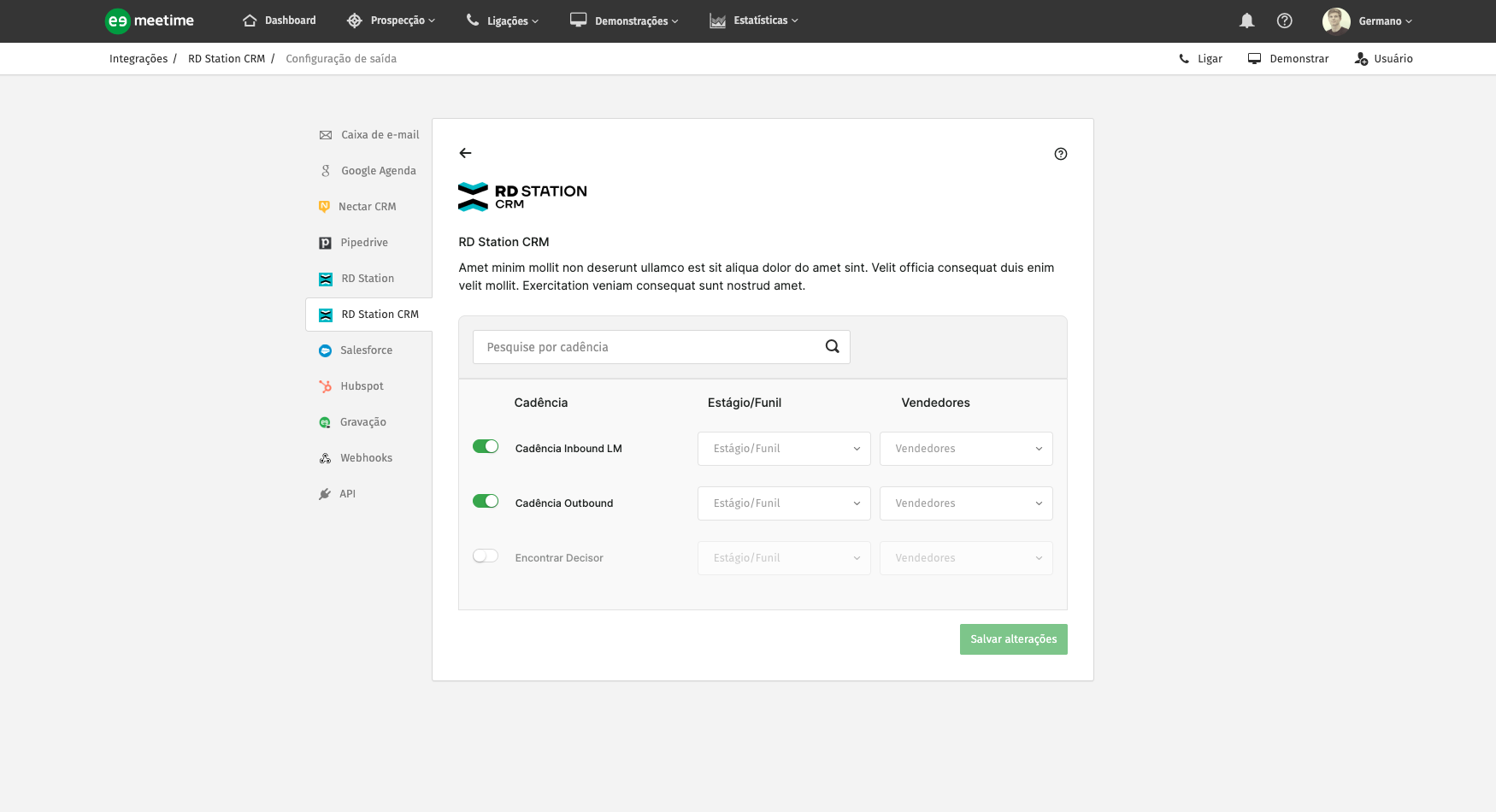Click Configuração de saída breadcrumb text
Image resolution: width=1496 pixels, height=812 pixels.
[341, 59]
